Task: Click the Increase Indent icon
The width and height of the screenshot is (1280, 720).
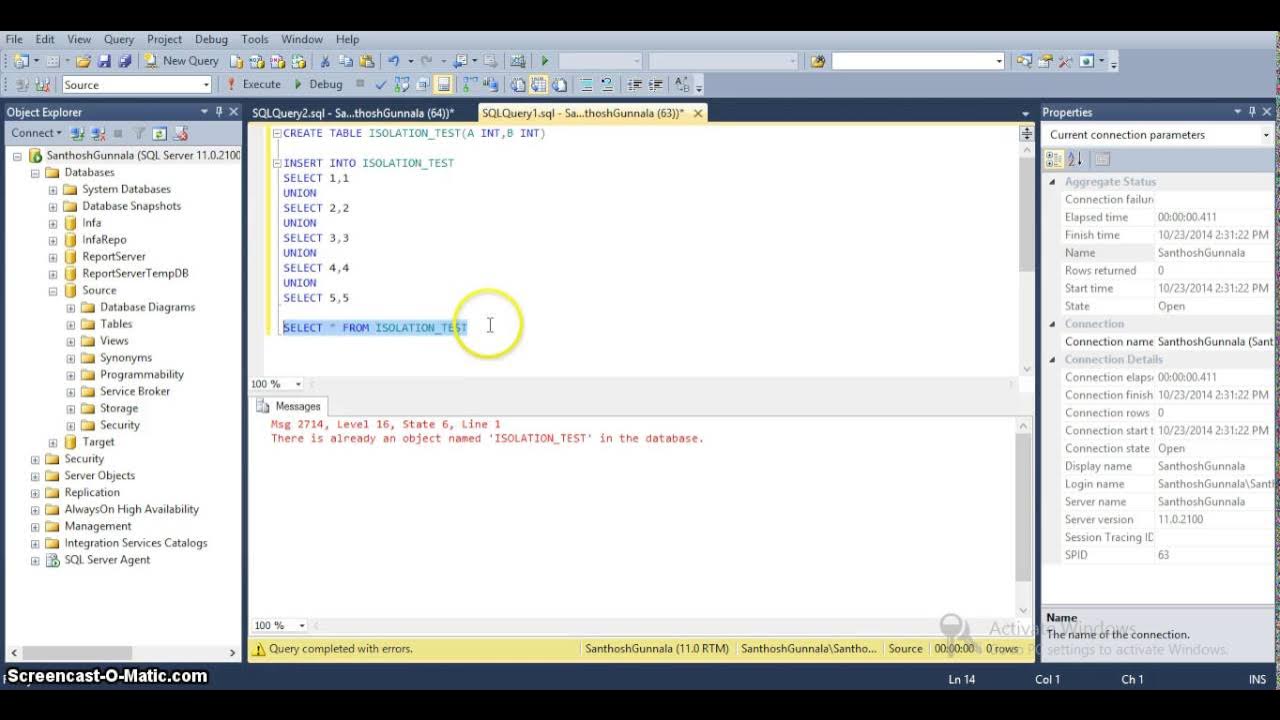Action: [x=655, y=85]
